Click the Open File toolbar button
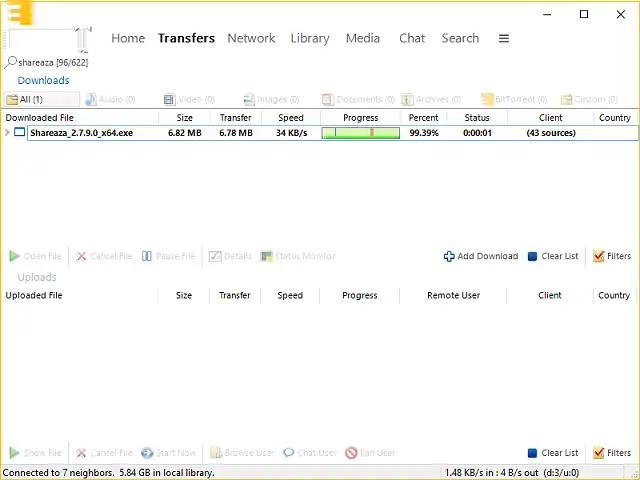The height and width of the screenshot is (480, 640). (35, 256)
